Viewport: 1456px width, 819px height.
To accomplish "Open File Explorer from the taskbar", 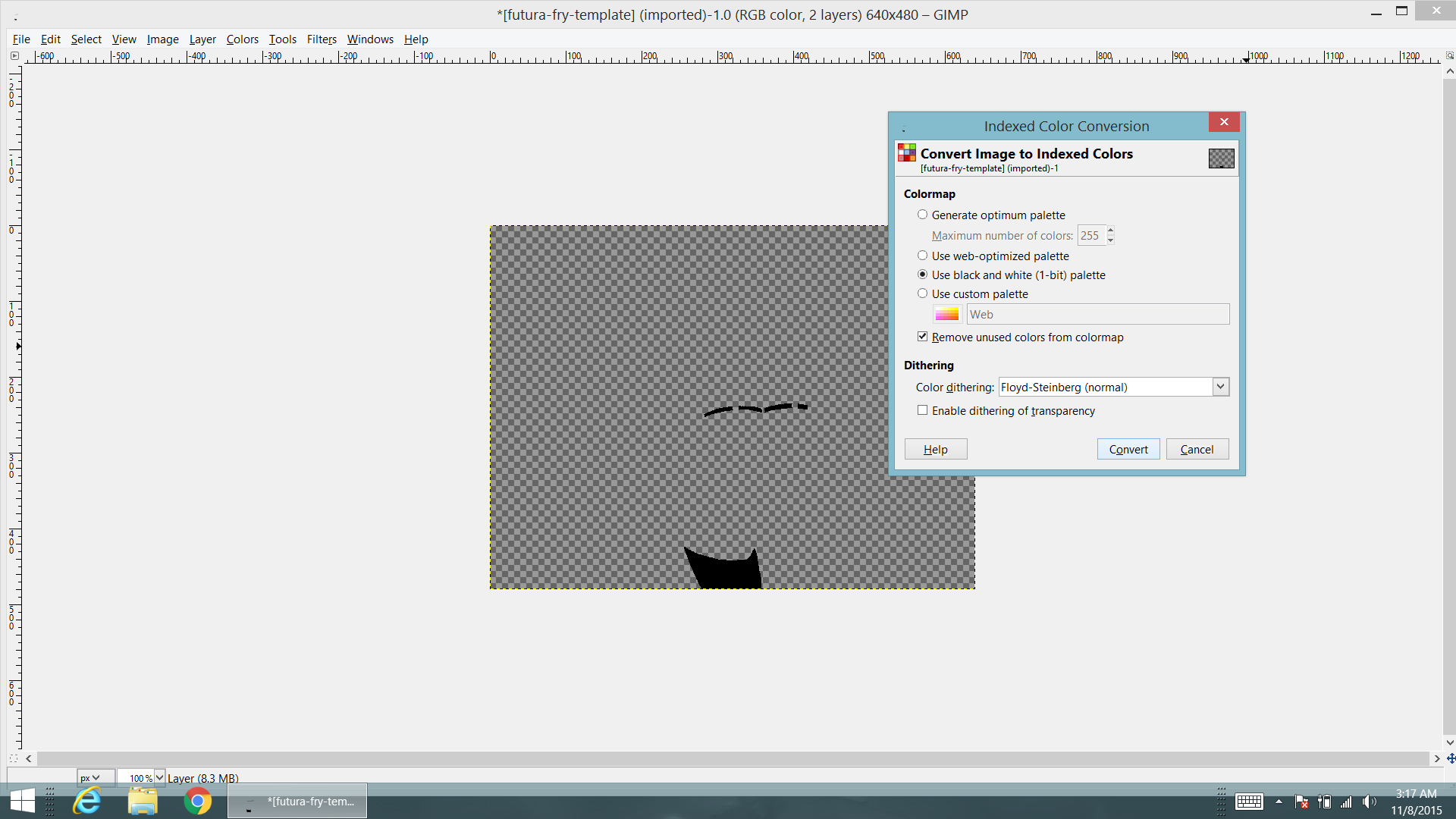I will pos(143,802).
